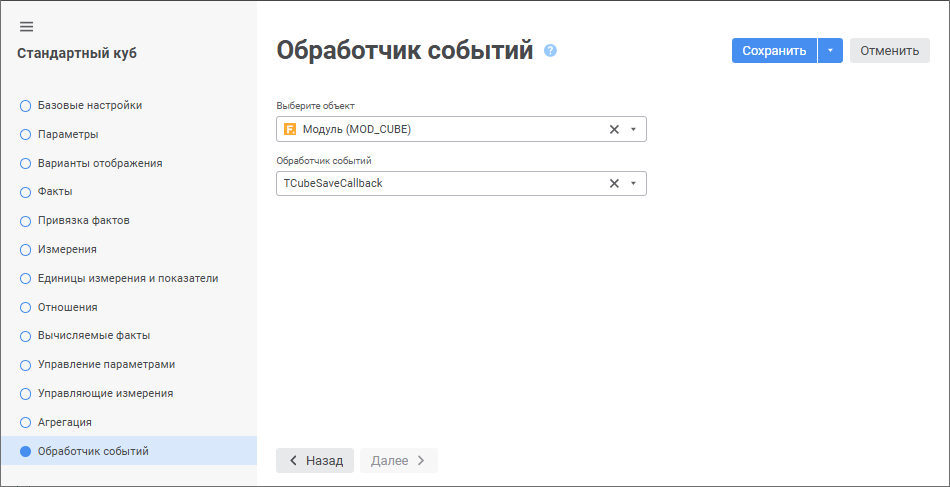Open Единицы измерения и показатели step
The width and height of the screenshot is (950, 487).
(x=128, y=279)
